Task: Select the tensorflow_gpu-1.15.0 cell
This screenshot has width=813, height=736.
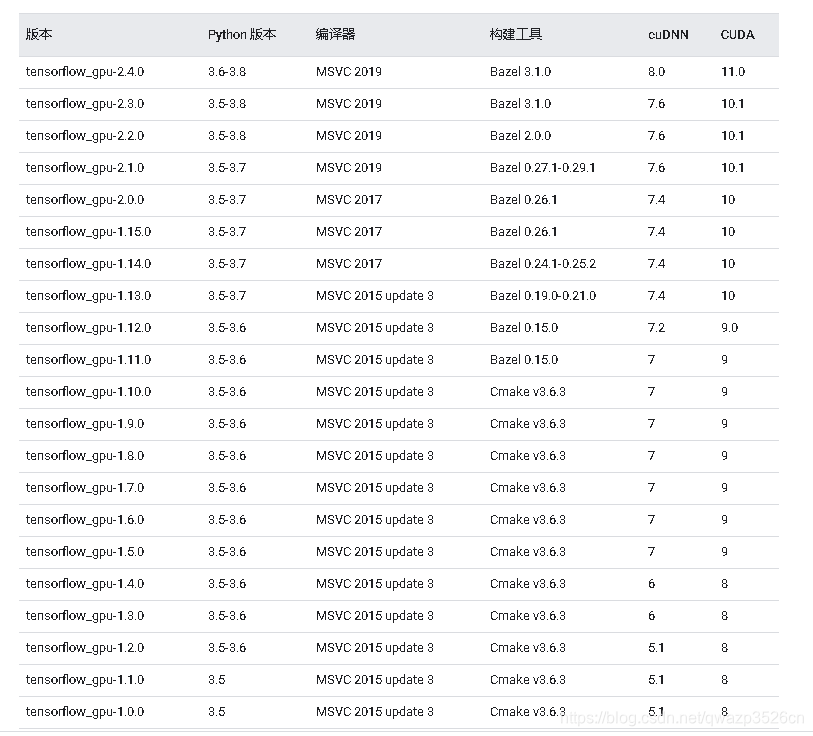Action: [x=89, y=232]
